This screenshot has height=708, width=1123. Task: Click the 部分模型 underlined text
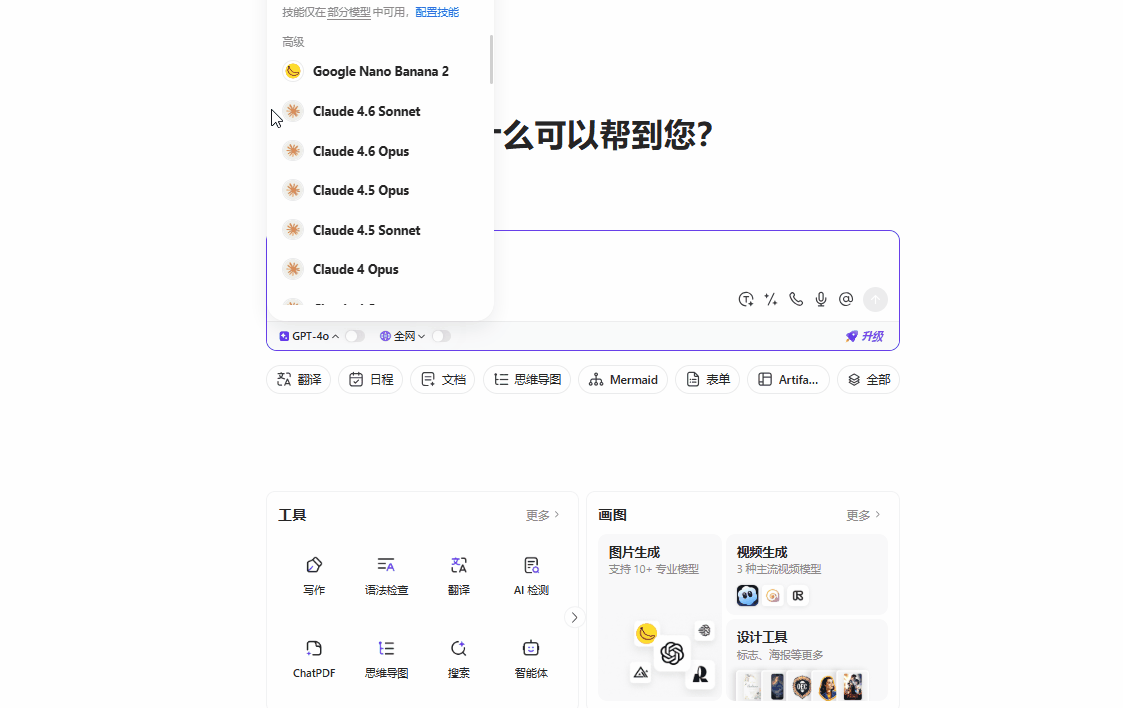(x=349, y=12)
